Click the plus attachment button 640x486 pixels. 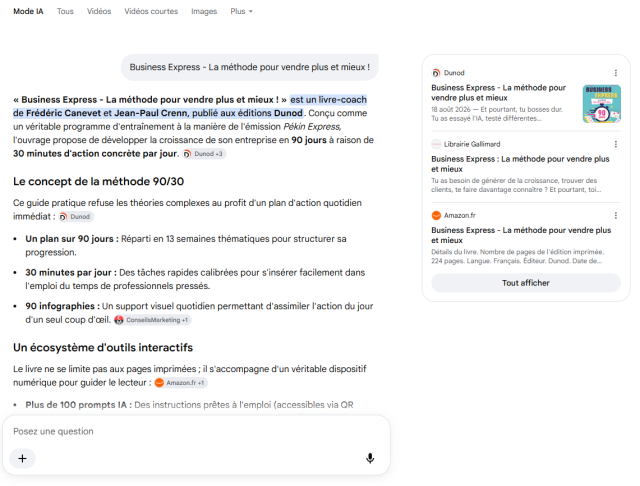[x=22, y=458]
